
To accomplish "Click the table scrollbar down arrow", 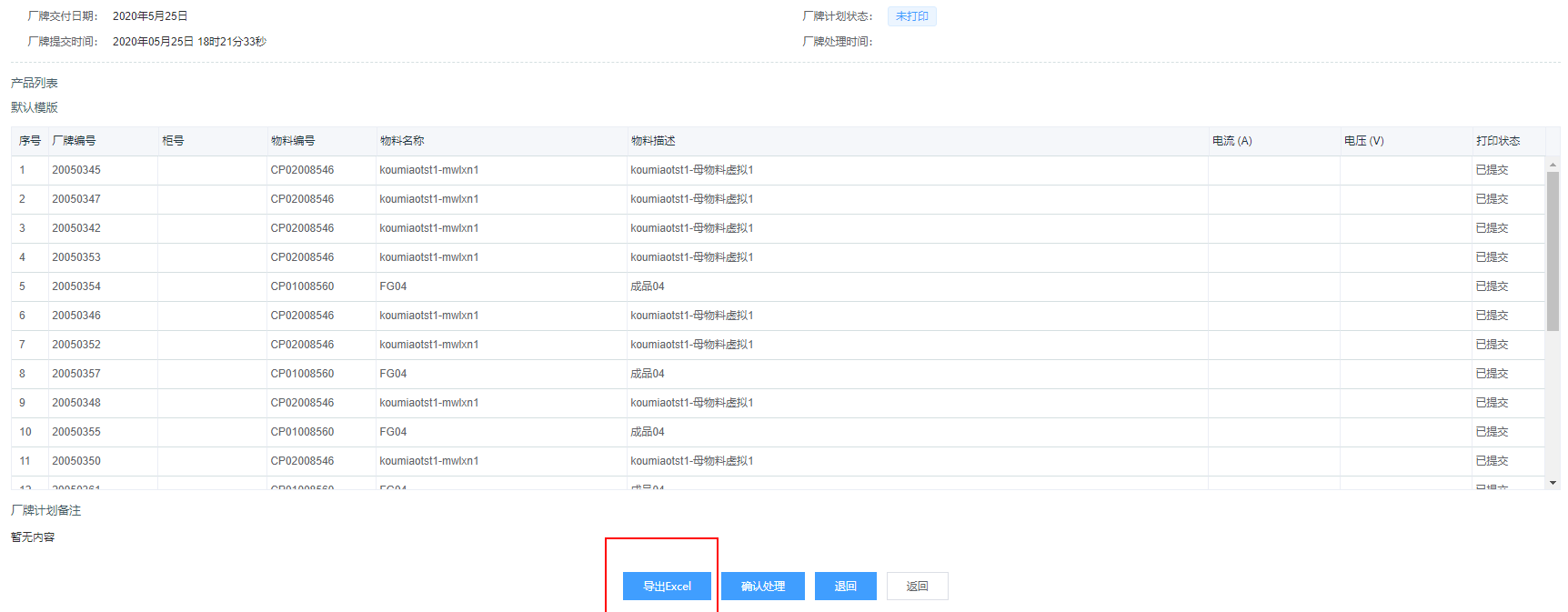I will pyautogui.click(x=1553, y=483).
